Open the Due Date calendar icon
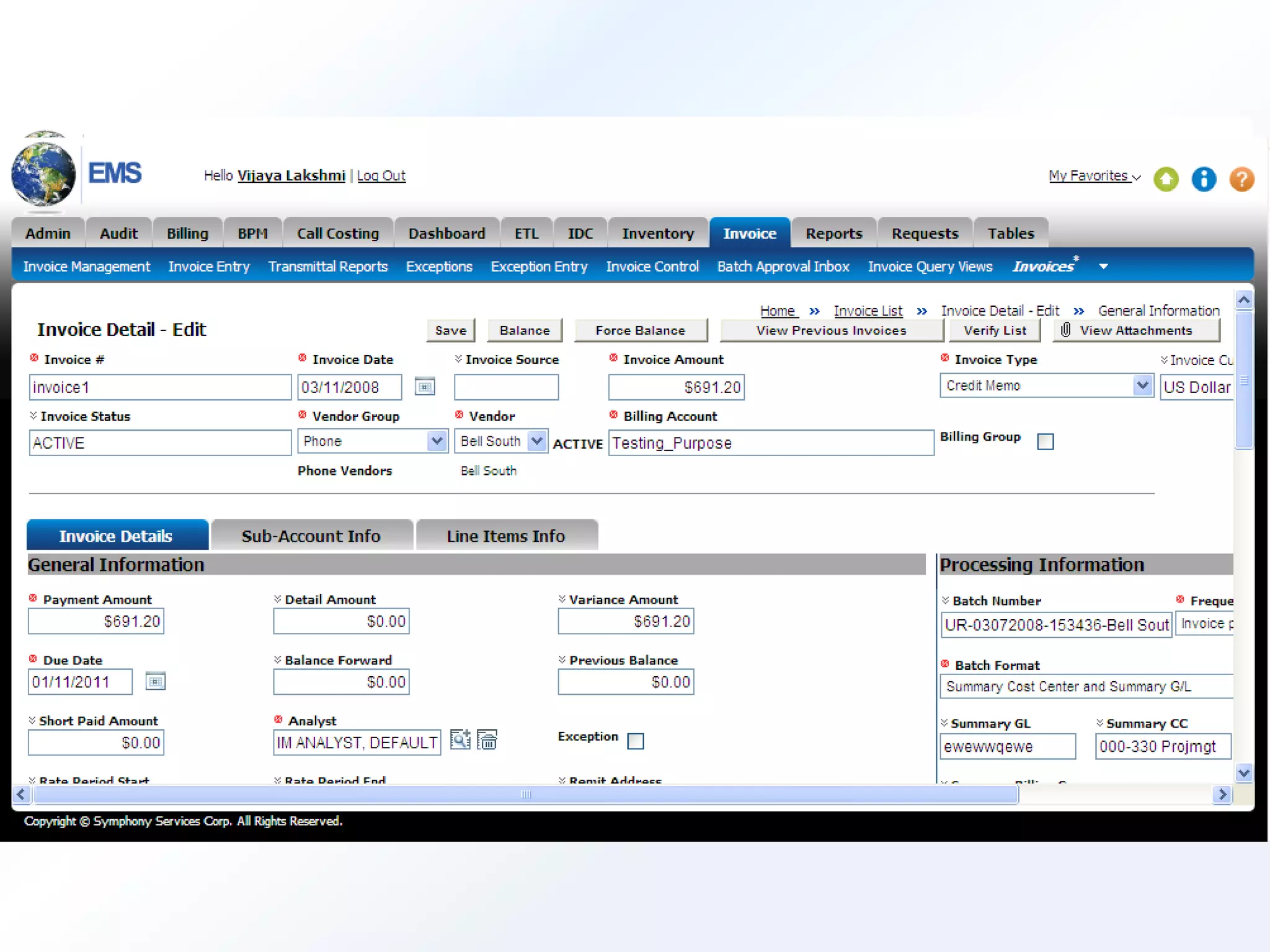Image resolution: width=1270 pixels, height=952 pixels. point(155,682)
